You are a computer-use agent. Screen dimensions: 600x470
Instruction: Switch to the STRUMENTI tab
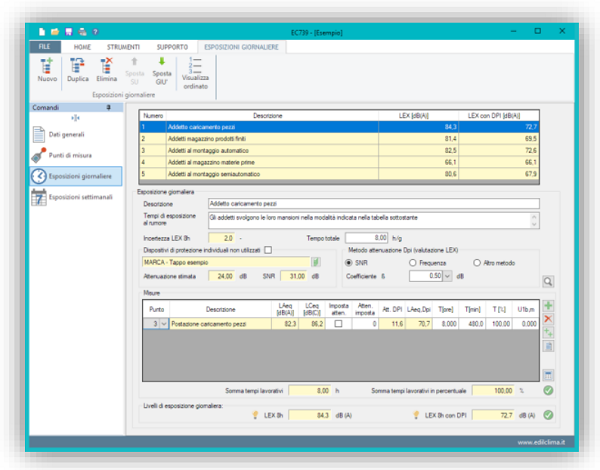pos(123,47)
